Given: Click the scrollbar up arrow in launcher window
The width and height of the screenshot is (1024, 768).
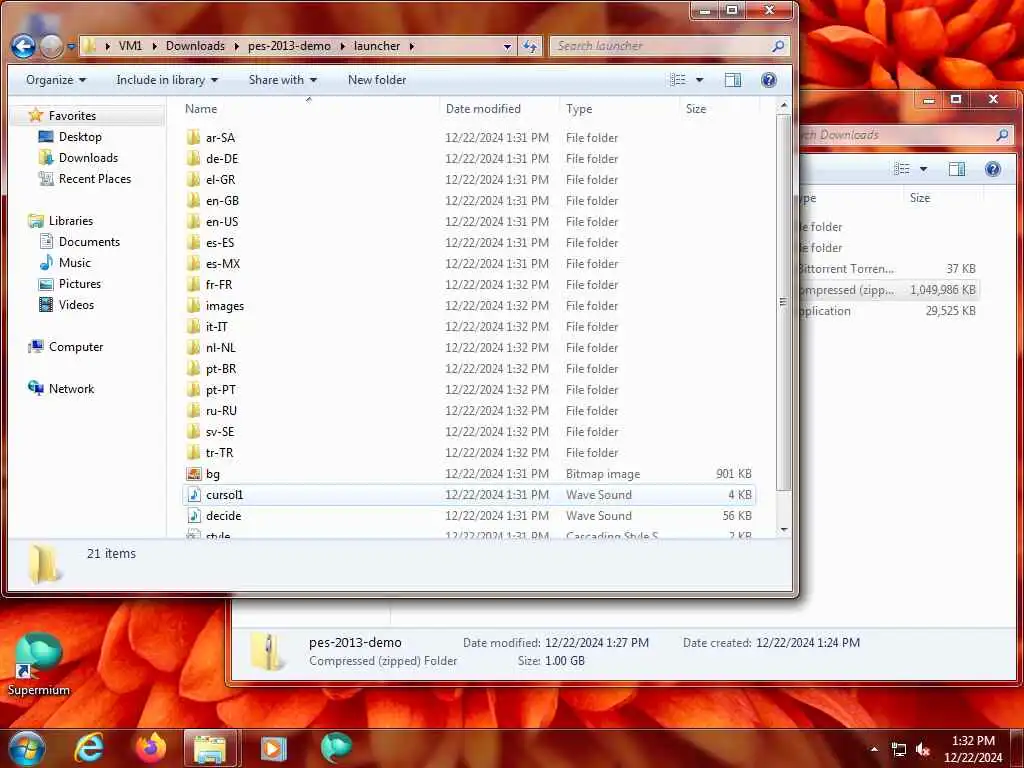Looking at the screenshot, I should pos(784,105).
